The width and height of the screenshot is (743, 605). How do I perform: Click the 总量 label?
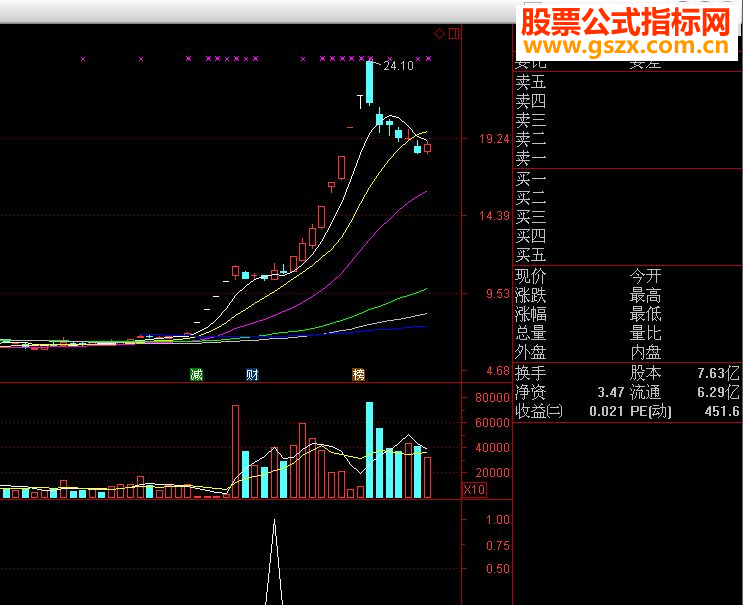tap(531, 333)
